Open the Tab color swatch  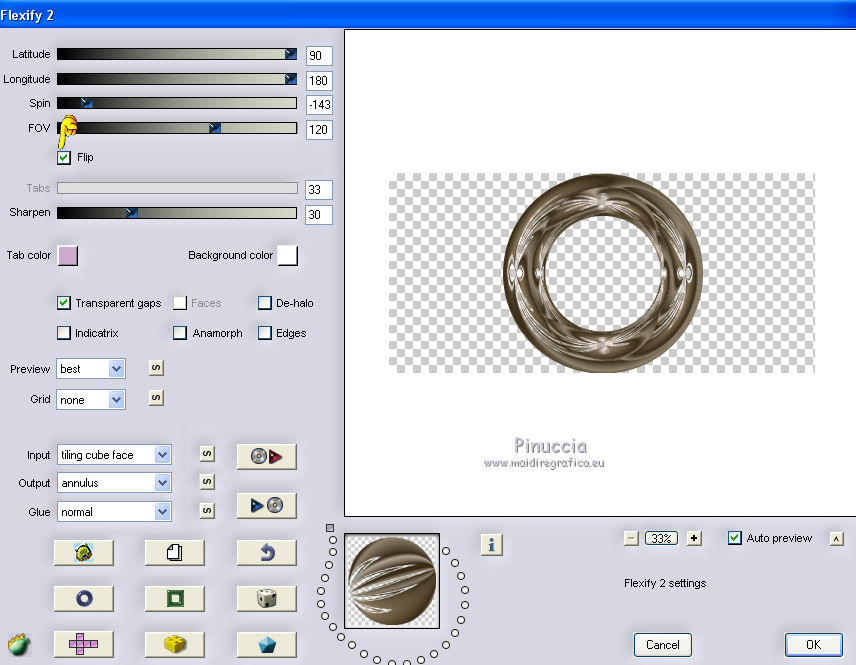click(x=68, y=256)
